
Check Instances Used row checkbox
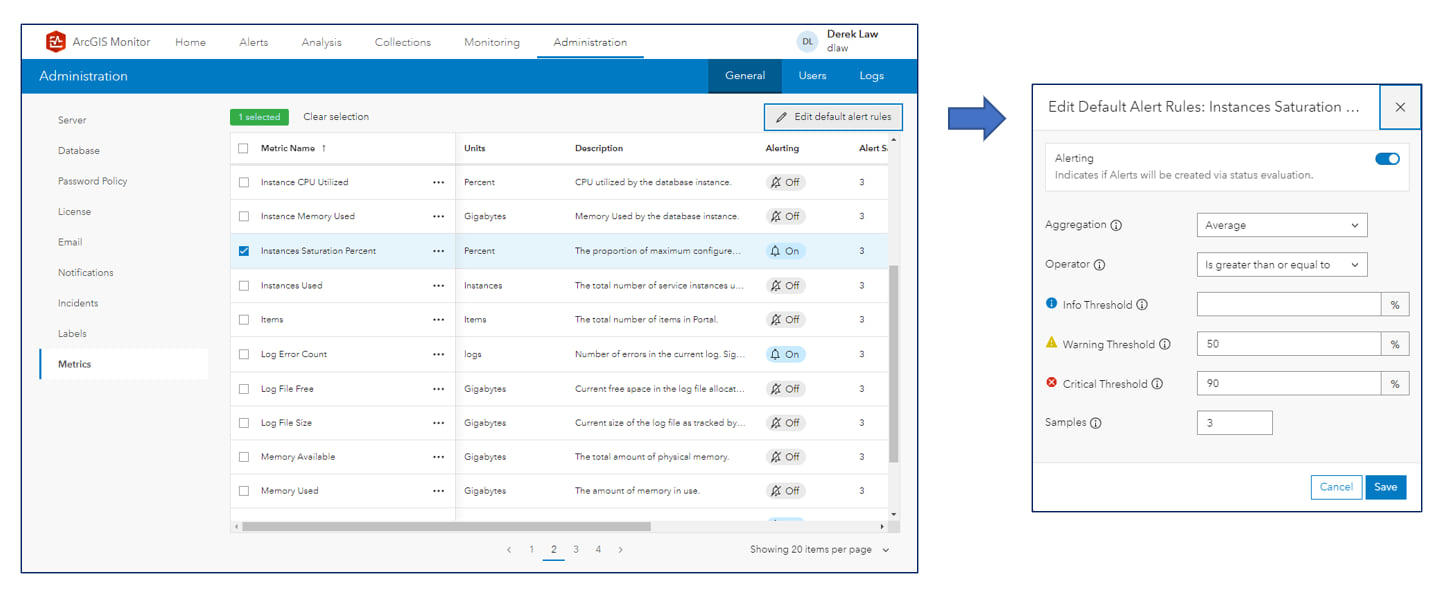tap(243, 286)
